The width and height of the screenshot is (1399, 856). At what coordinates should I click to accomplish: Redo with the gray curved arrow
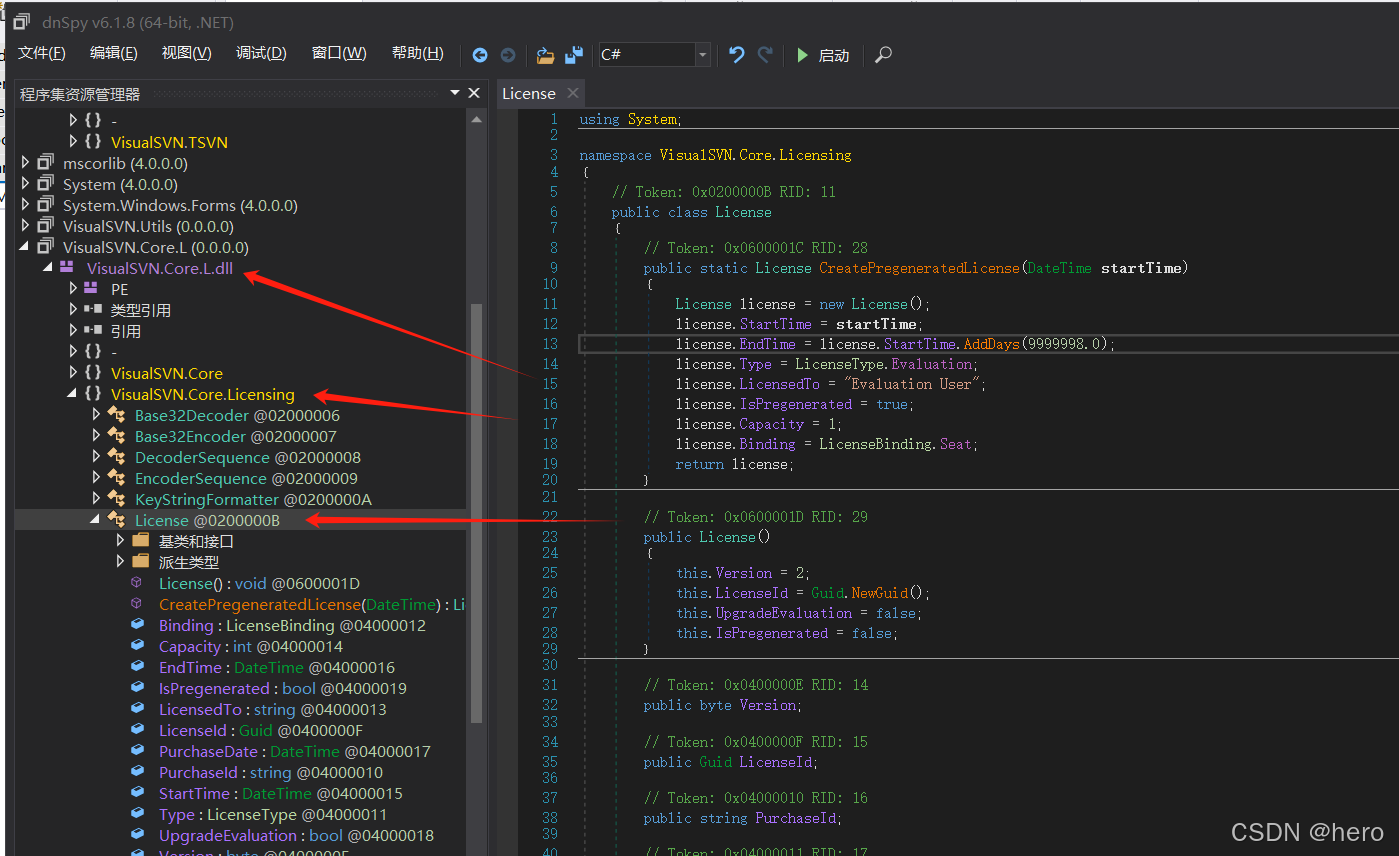click(765, 55)
